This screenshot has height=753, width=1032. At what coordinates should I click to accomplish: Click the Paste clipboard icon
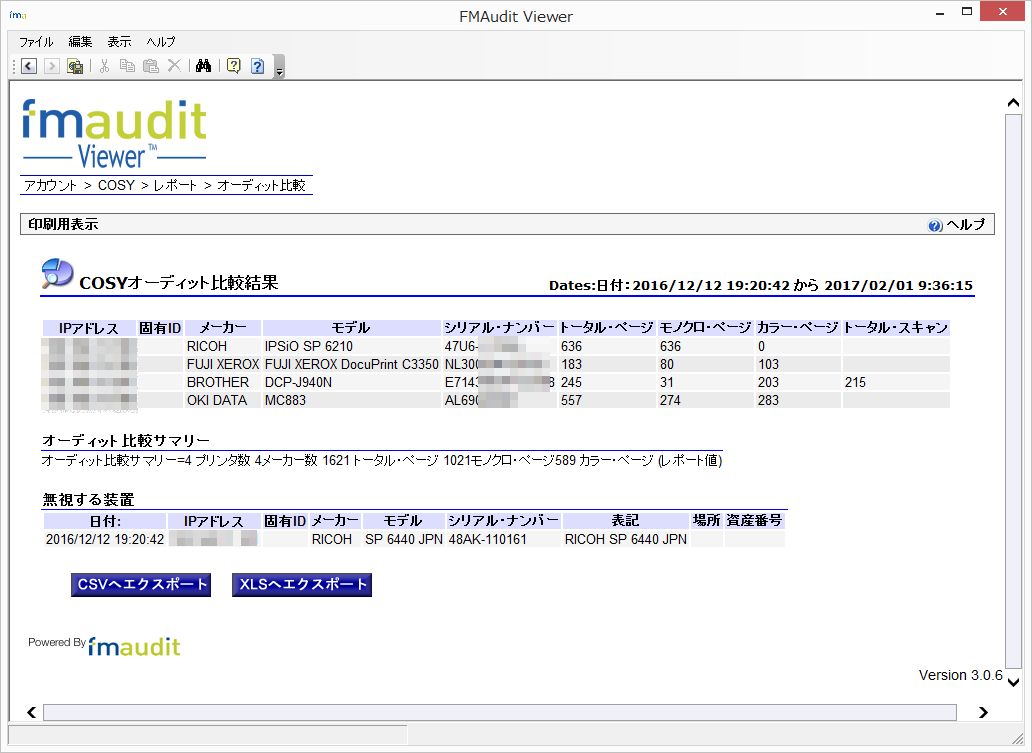click(x=151, y=66)
